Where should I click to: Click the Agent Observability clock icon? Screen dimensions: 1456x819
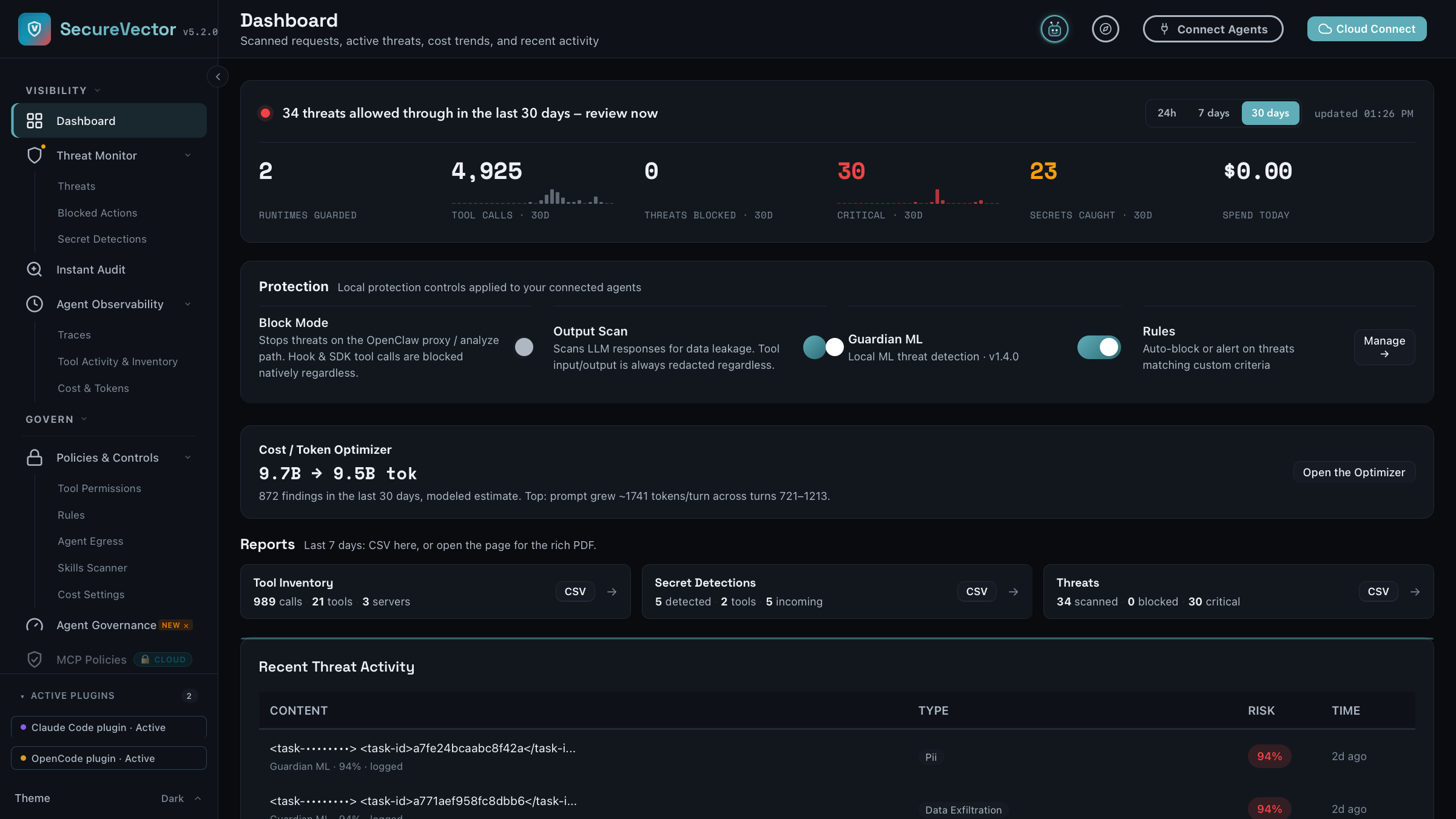click(x=35, y=304)
